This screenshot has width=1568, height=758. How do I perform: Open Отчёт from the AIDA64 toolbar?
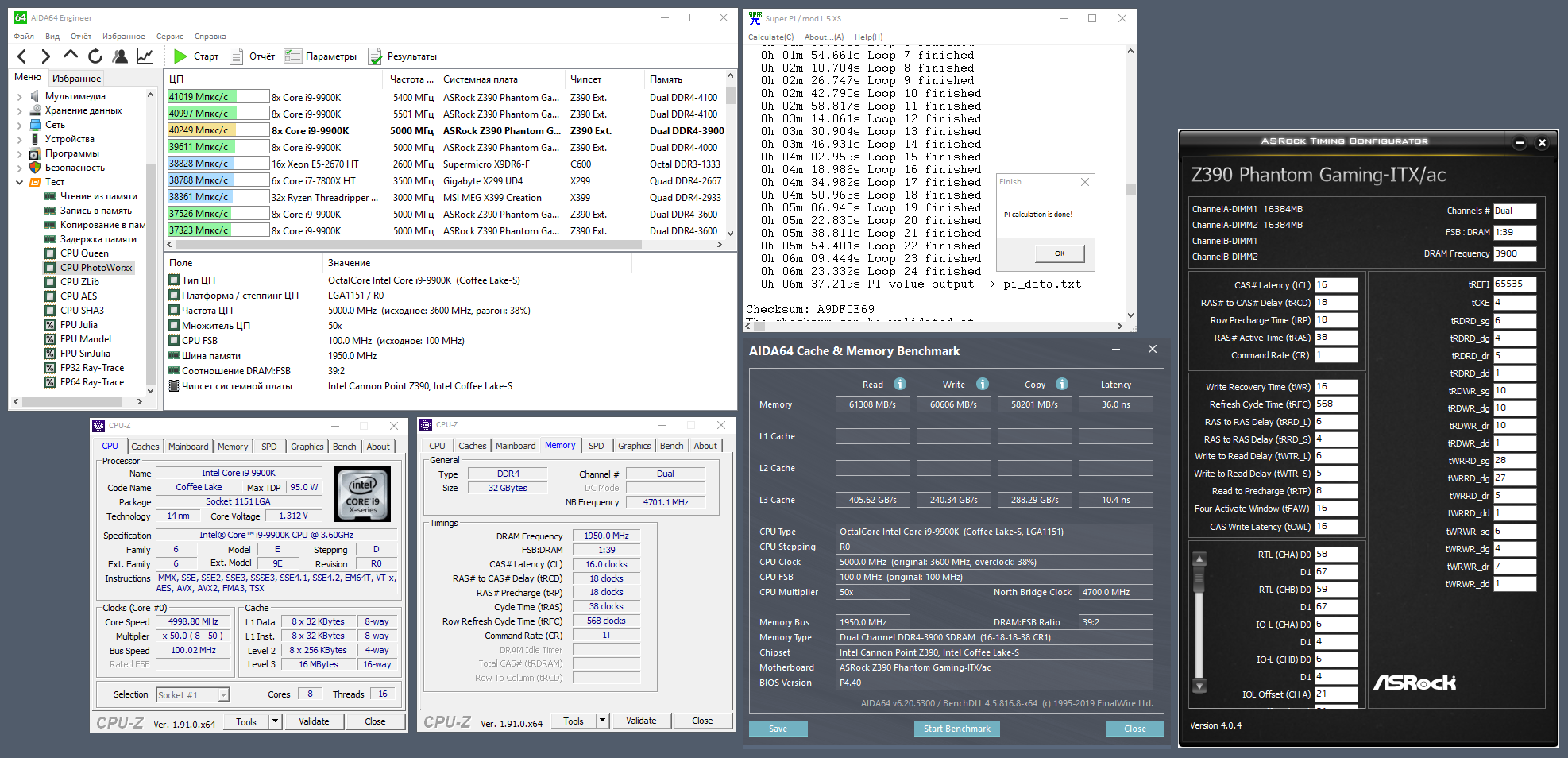253,56
